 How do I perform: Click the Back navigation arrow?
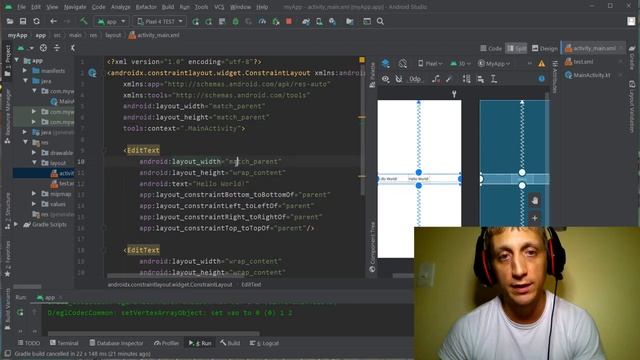53,21
